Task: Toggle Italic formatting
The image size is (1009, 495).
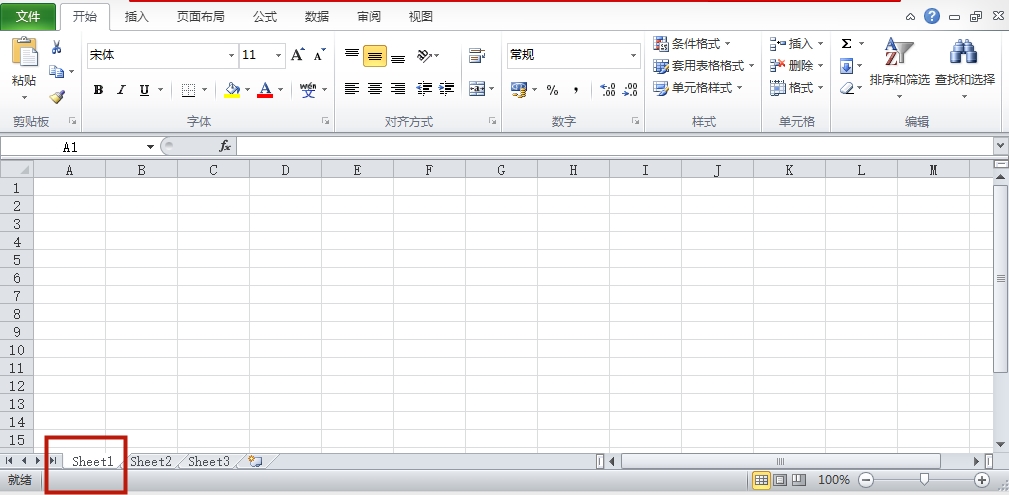Action: pyautogui.click(x=121, y=90)
